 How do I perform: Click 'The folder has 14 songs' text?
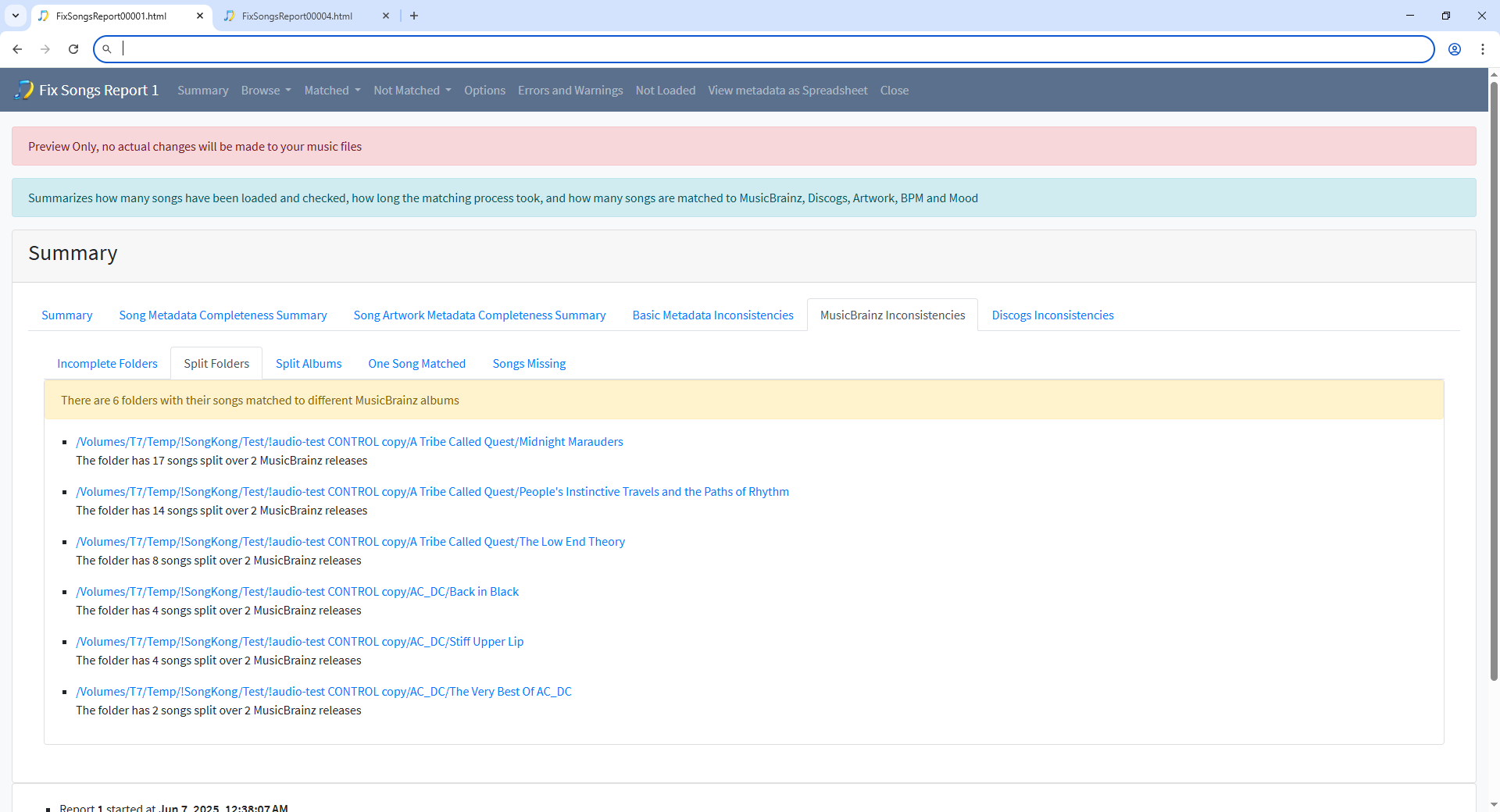click(x=221, y=511)
